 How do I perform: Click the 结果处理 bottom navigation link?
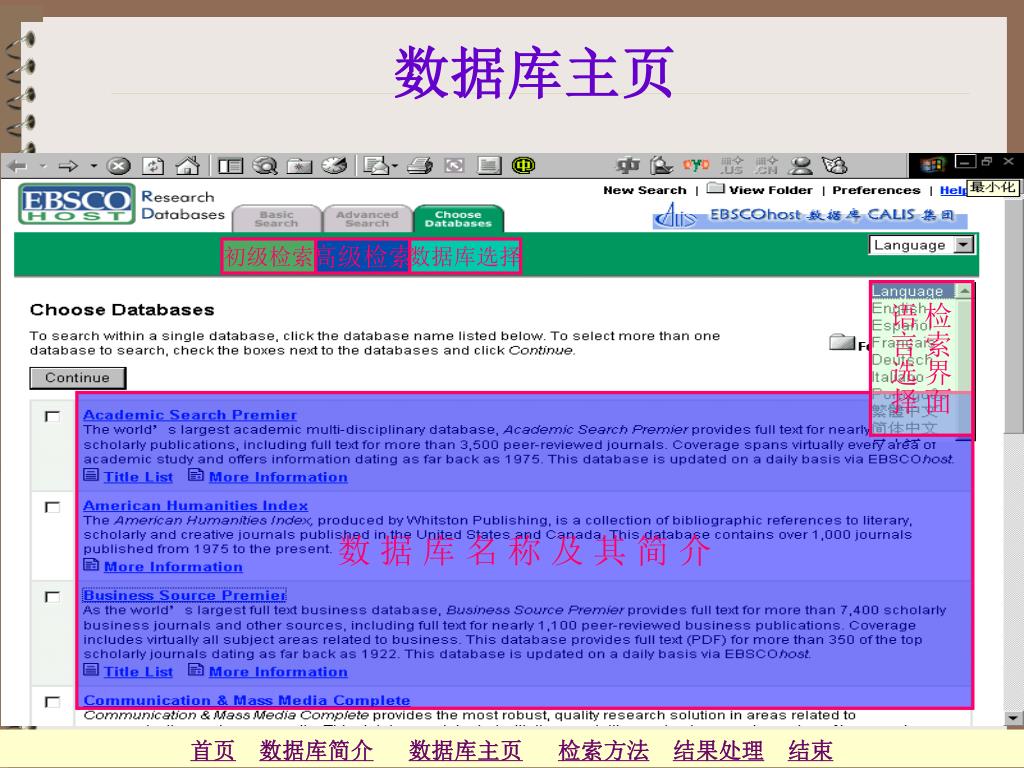(x=718, y=750)
